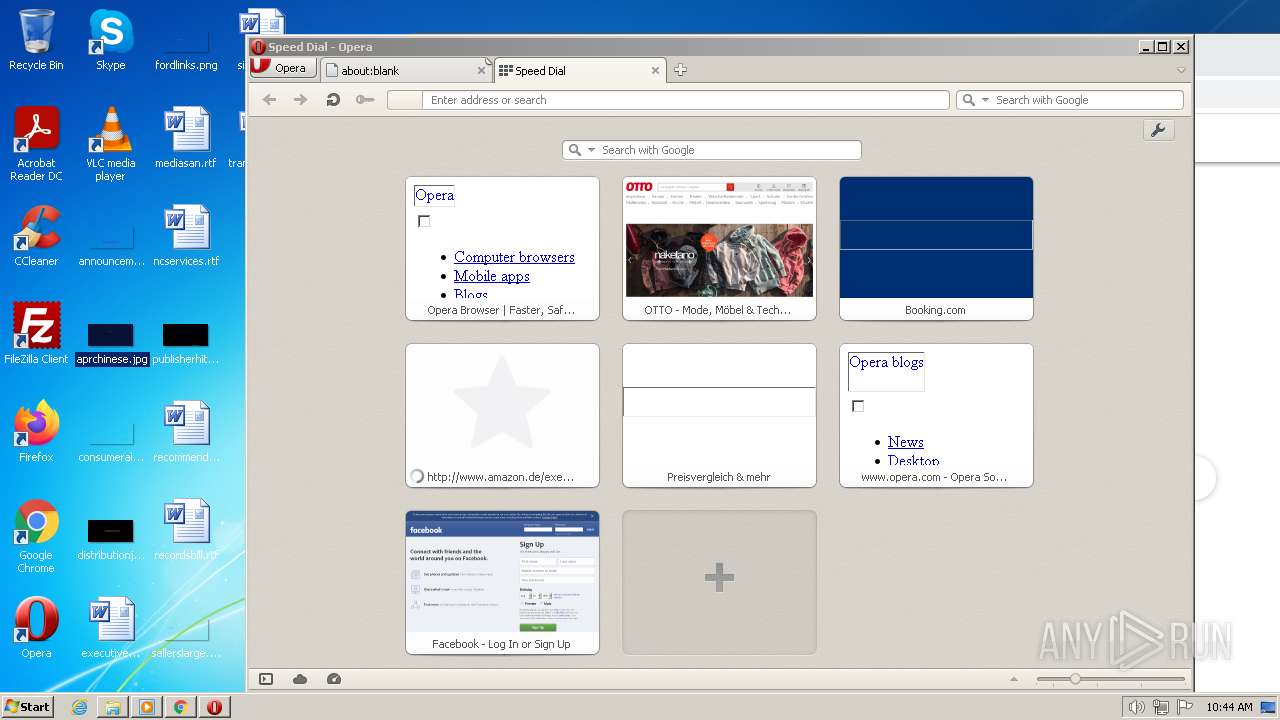The image size is (1280, 720).
Task: Open Chrome from the taskbar
Action: coord(180,707)
